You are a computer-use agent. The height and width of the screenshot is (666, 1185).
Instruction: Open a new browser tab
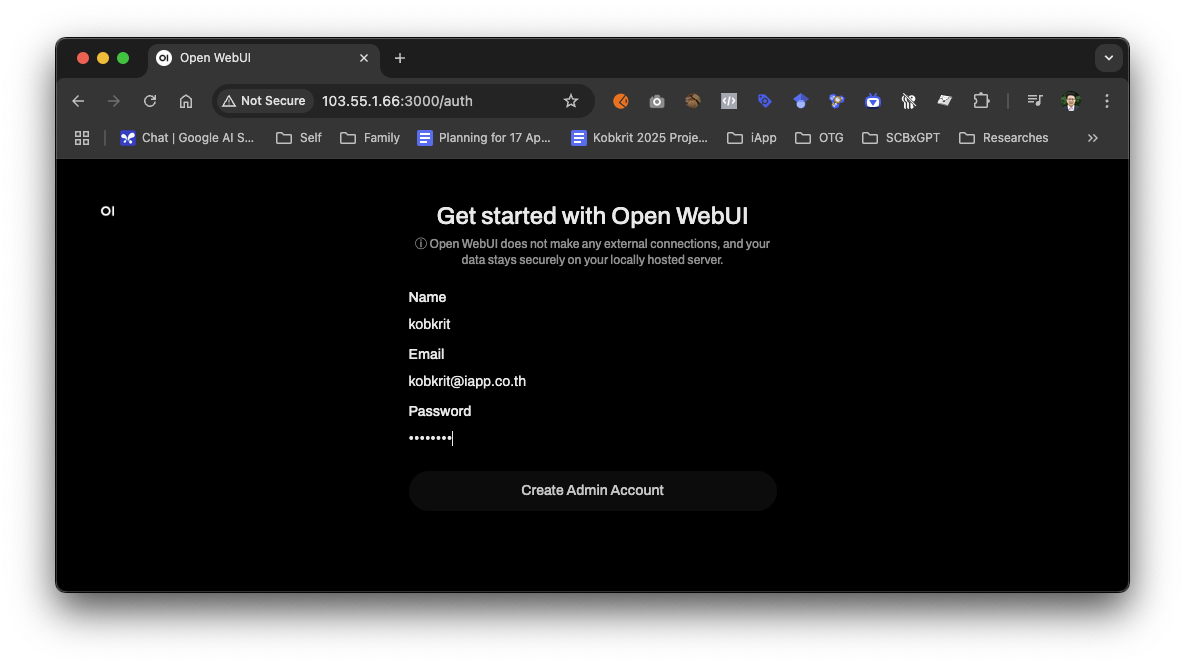(x=400, y=58)
